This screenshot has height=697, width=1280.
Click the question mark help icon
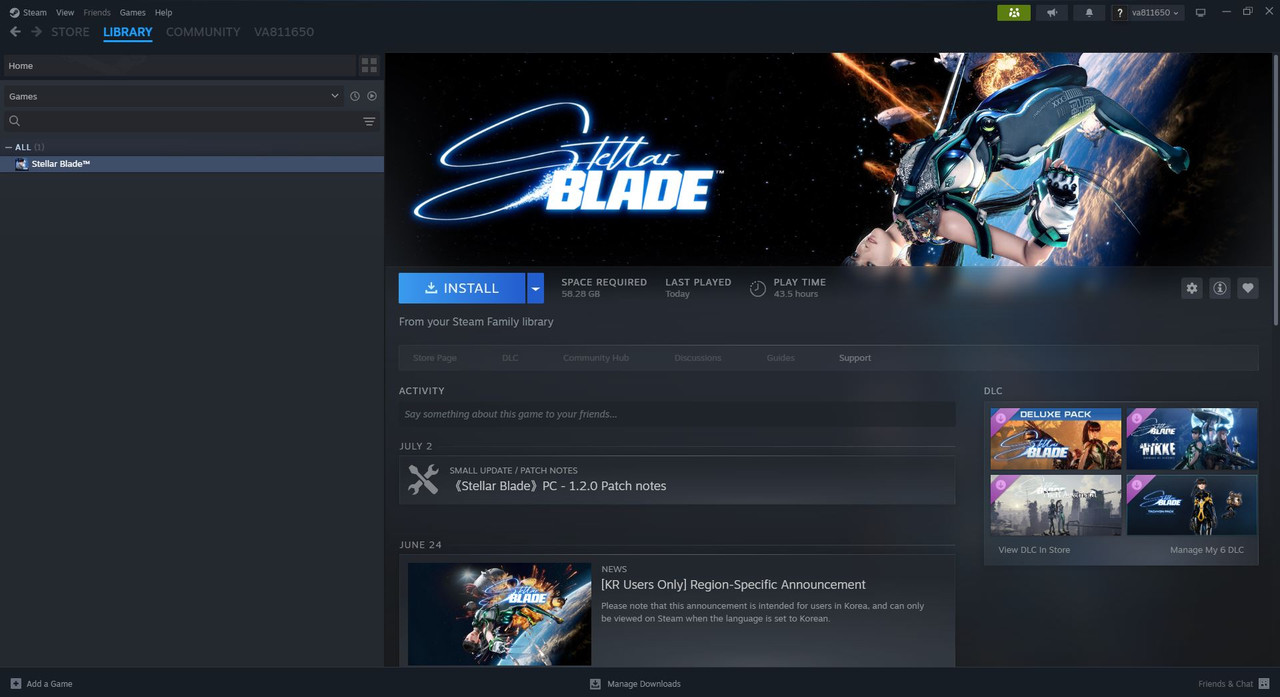1119,12
